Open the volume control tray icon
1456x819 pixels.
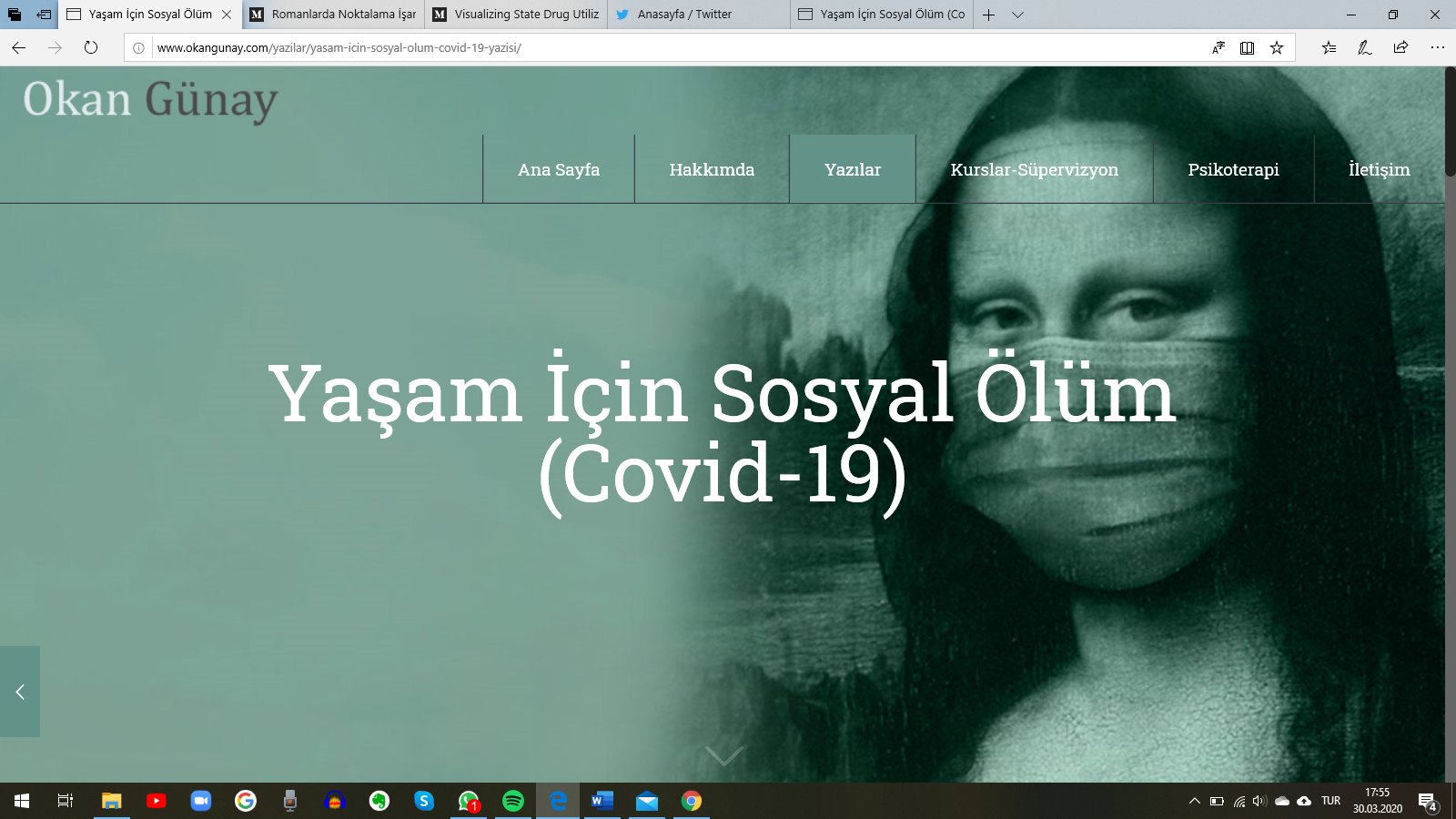(x=1259, y=801)
